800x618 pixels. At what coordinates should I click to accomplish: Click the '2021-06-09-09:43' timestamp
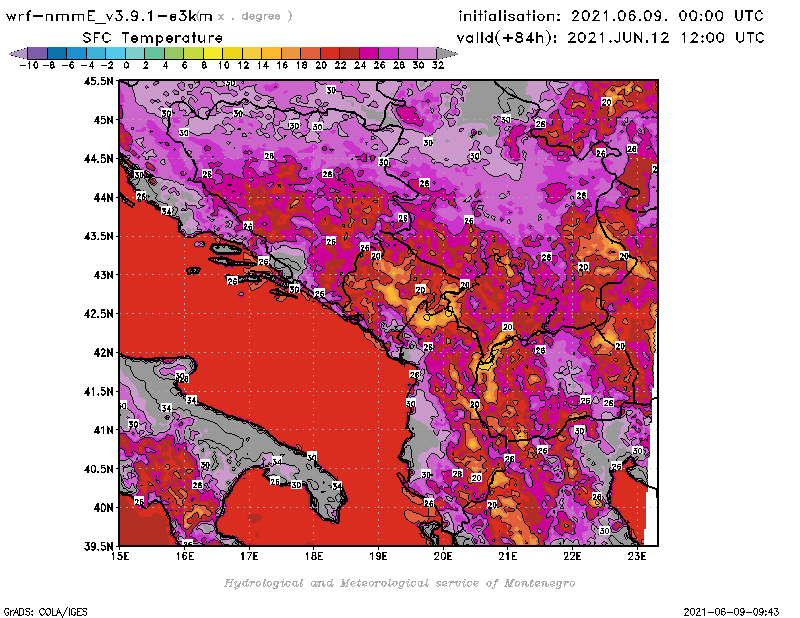(731, 612)
